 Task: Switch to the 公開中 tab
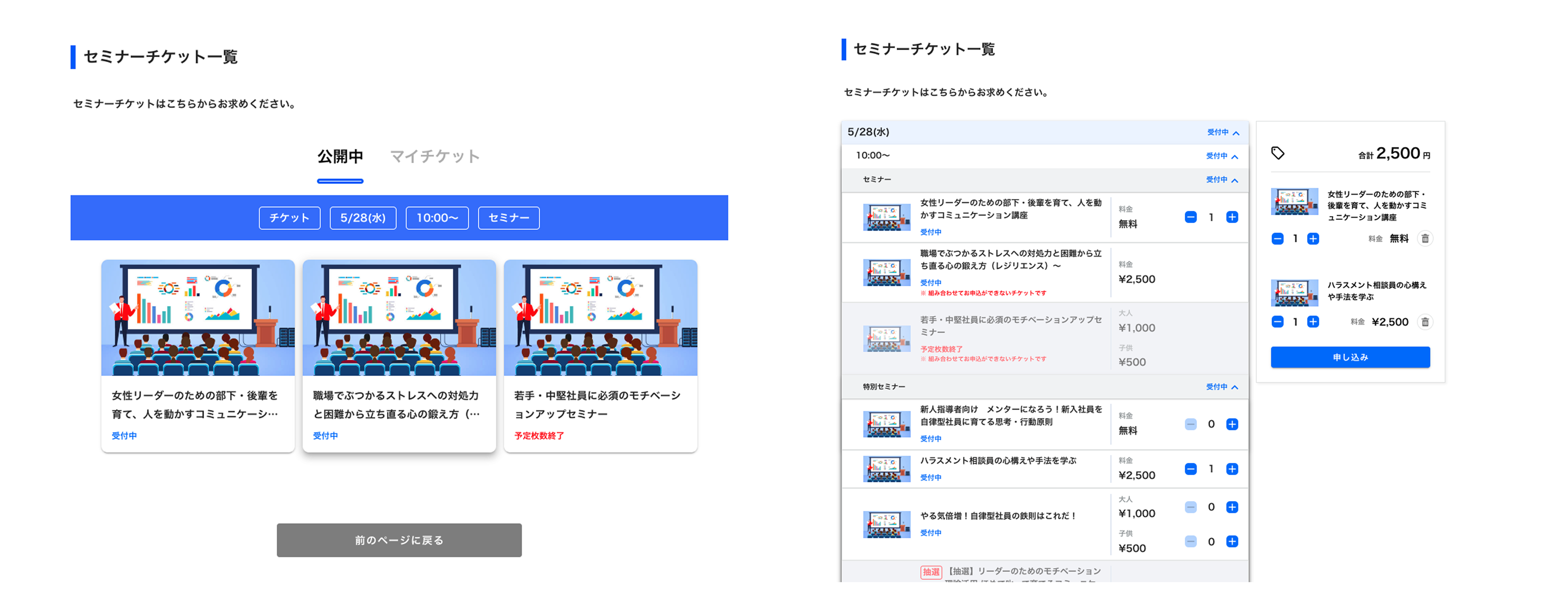340,157
